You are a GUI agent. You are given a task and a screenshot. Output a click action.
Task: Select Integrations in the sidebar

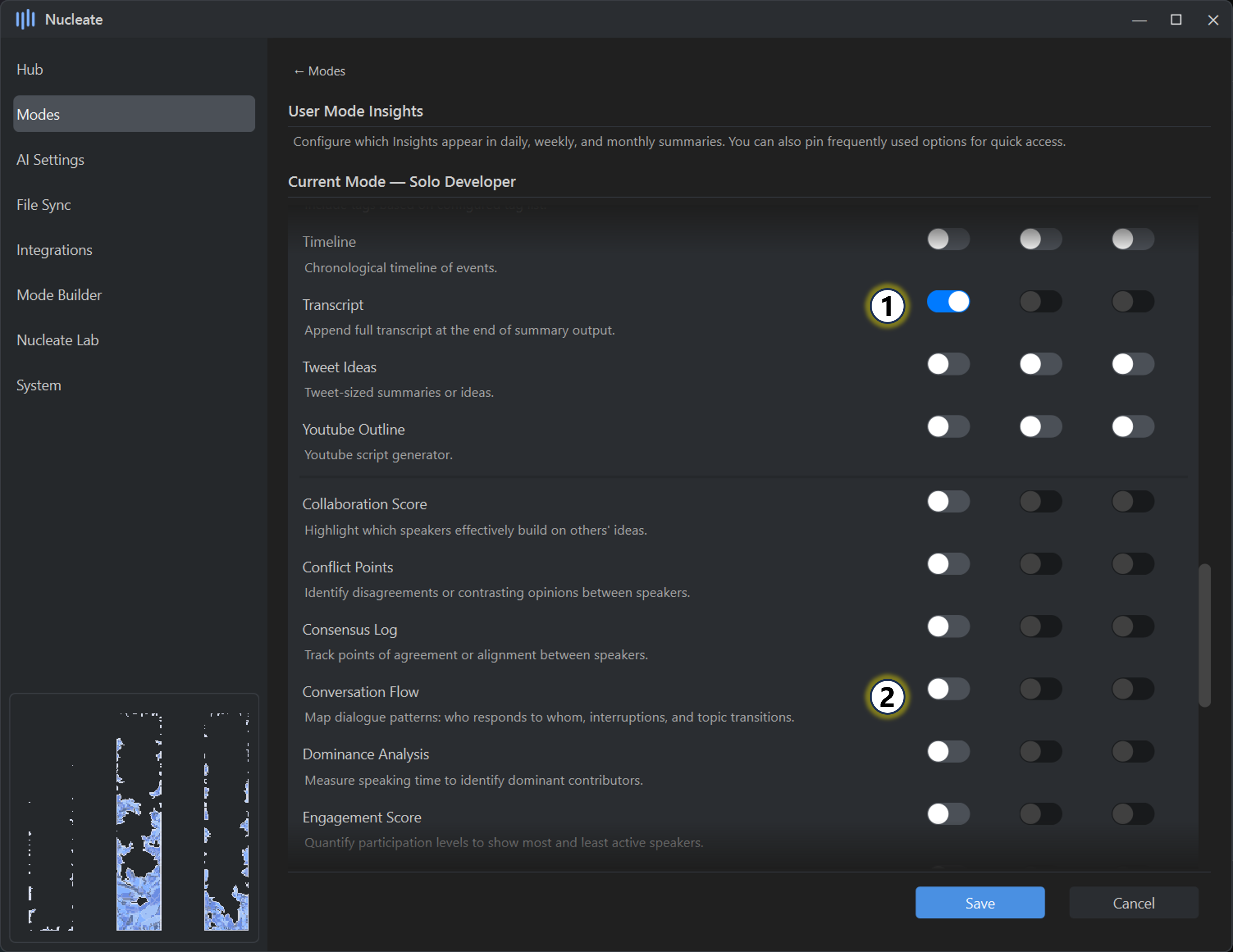pos(54,250)
